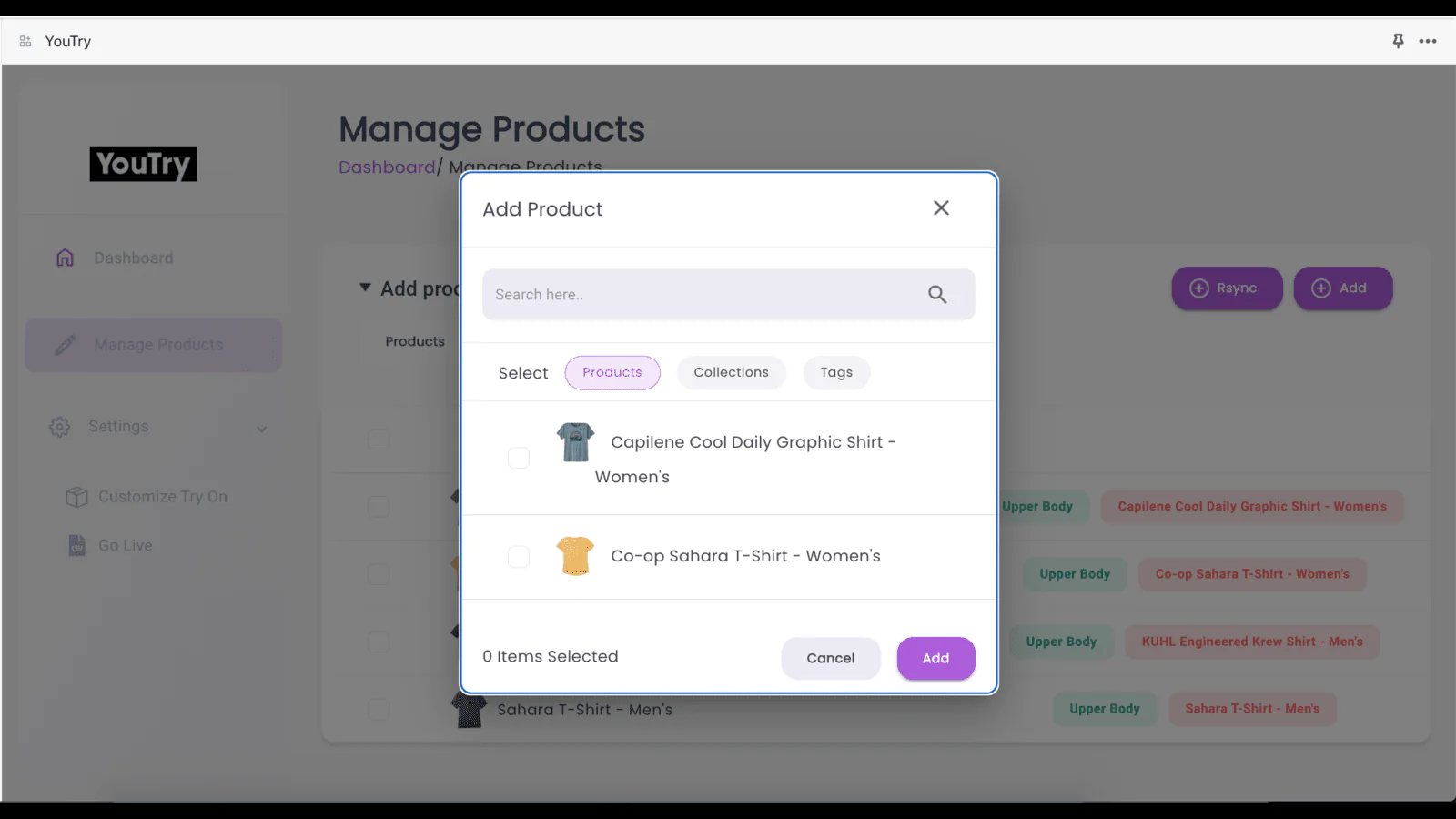1456x819 pixels.
Task: Click the 0 Items Selected label
Action: 551,656
